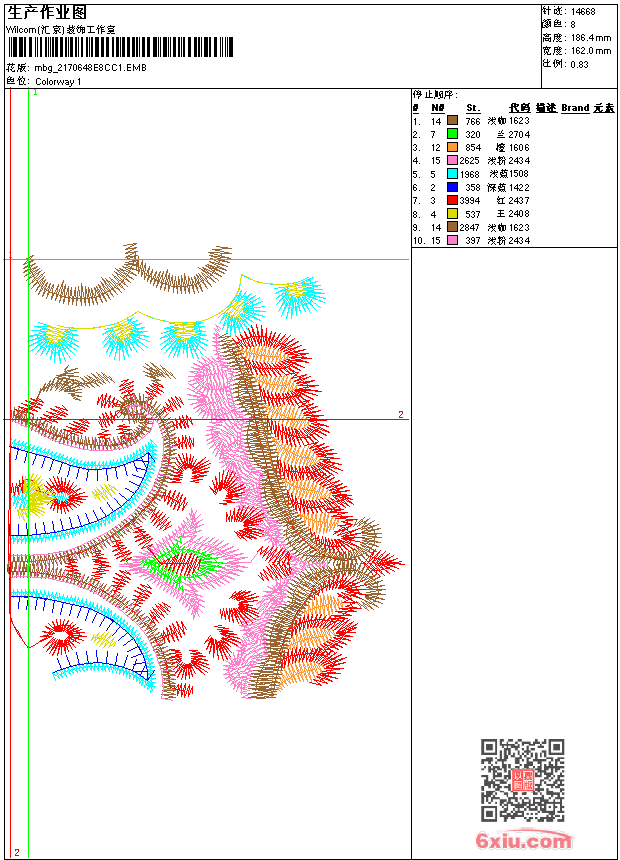Select the 'Colorway 1' text
The image size is (620, 860).
coord(58,82)
